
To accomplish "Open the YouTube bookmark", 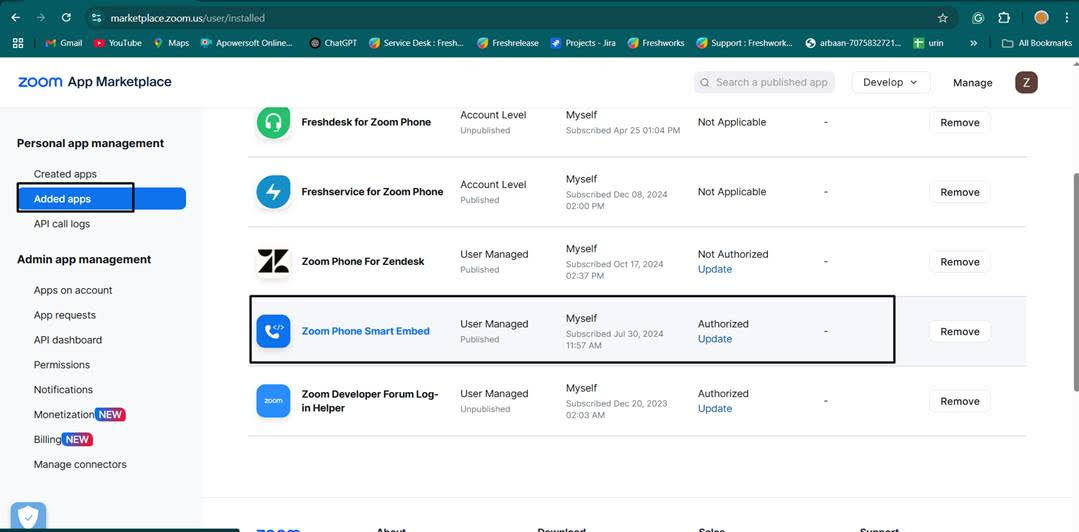I will pyautogui.click(x=118, y=43).
